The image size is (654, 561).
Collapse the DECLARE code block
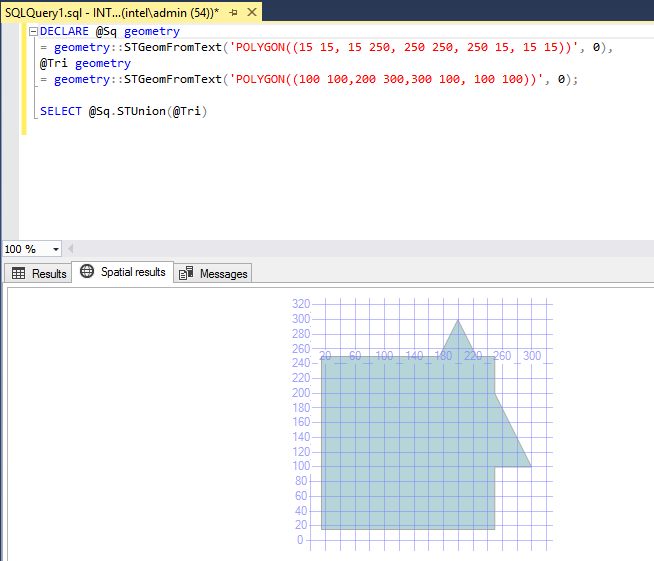pos(33,31)
